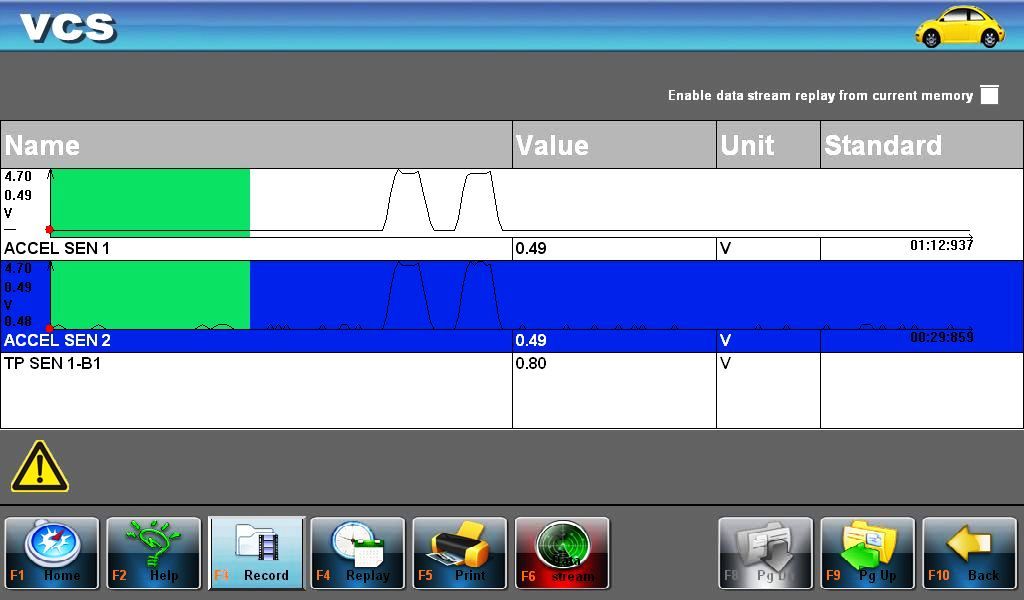Print the data with F5 Print
This screenshot has height=600, width=1024.
(x=460, y=553)
